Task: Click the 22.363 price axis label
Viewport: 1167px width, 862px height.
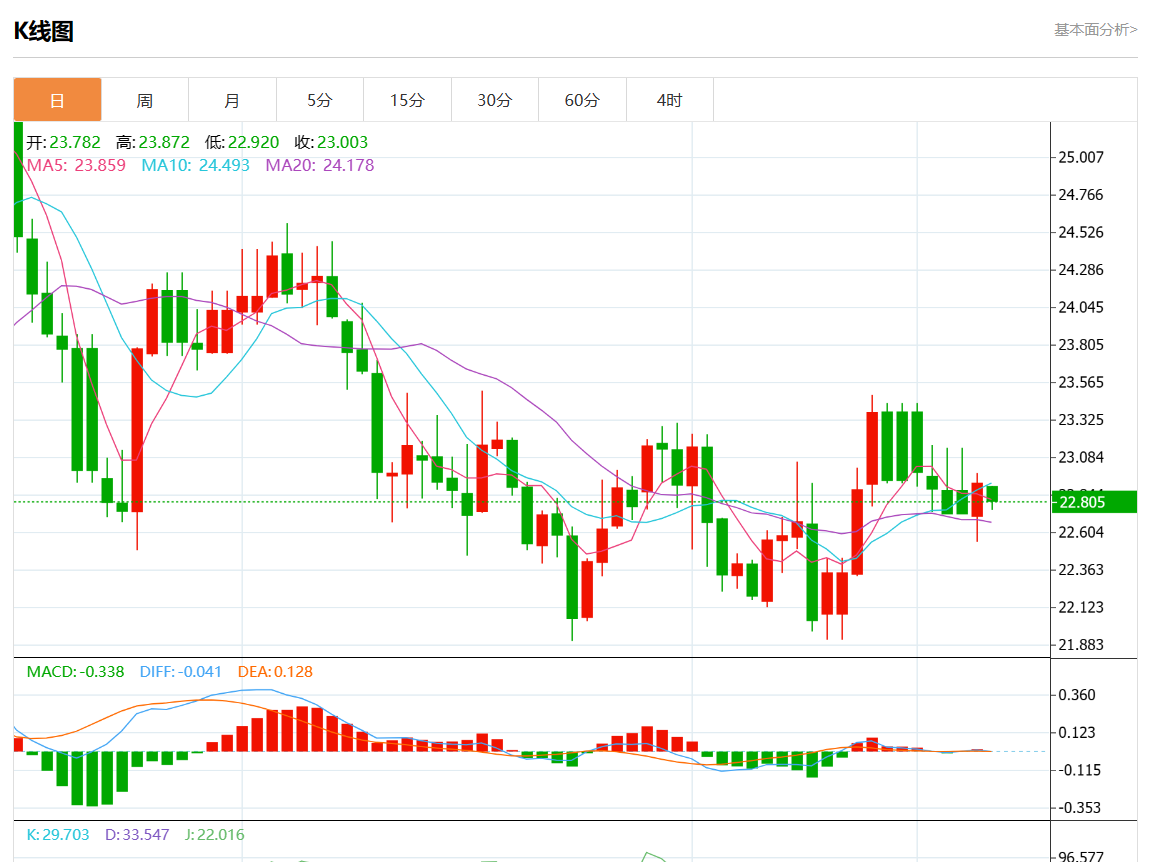Action: pos(1081,569)
